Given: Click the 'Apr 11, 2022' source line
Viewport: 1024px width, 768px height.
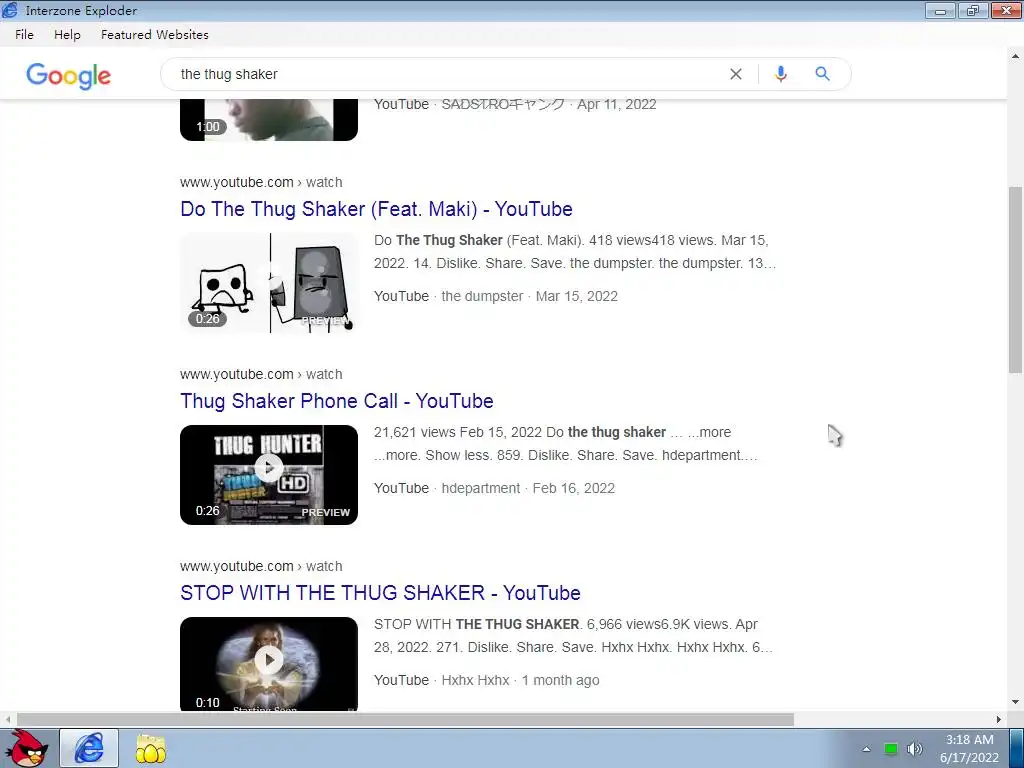Looking at the screenshot, I should [x=515, y=104].
